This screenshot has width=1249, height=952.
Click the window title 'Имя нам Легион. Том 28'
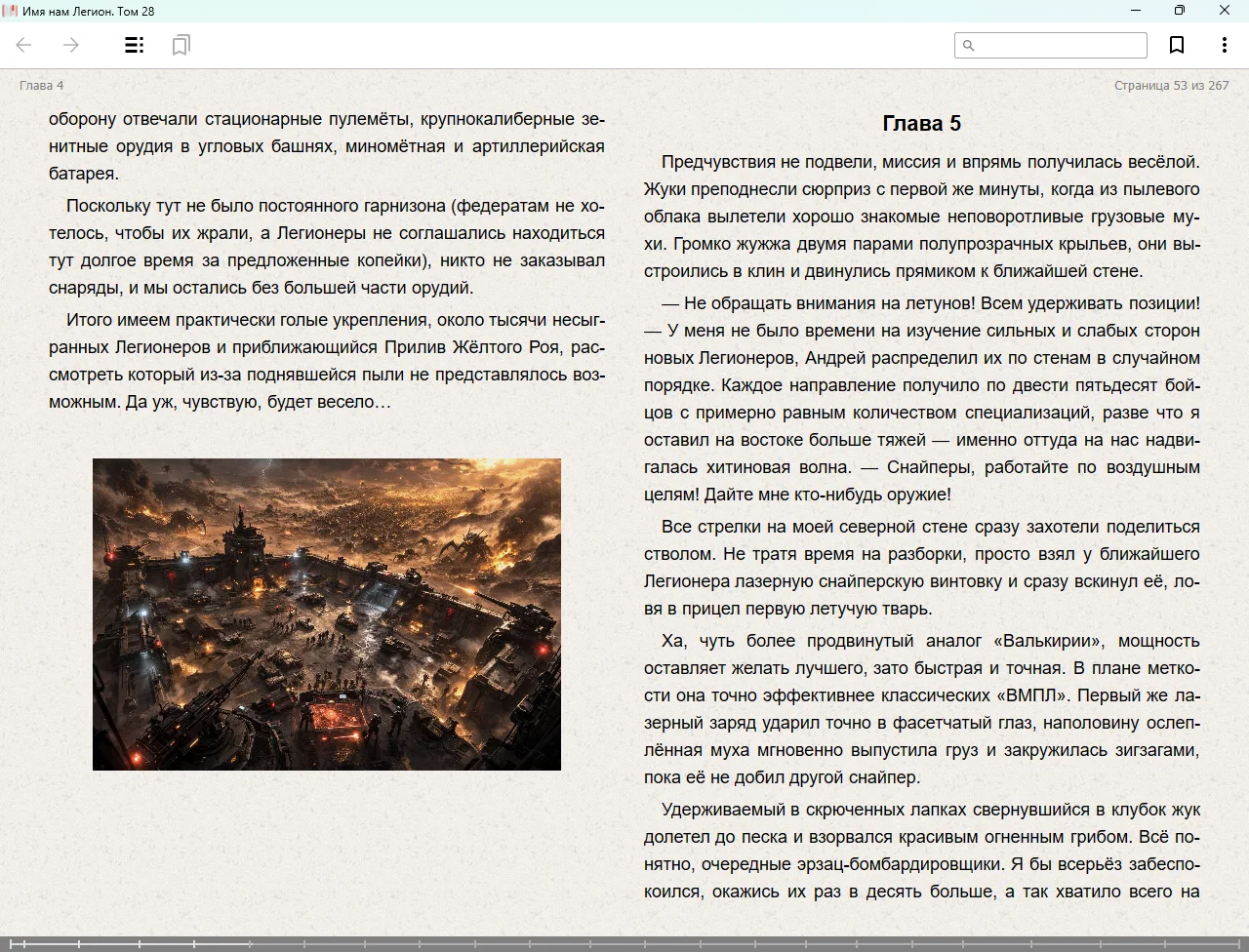coord(89,12)
